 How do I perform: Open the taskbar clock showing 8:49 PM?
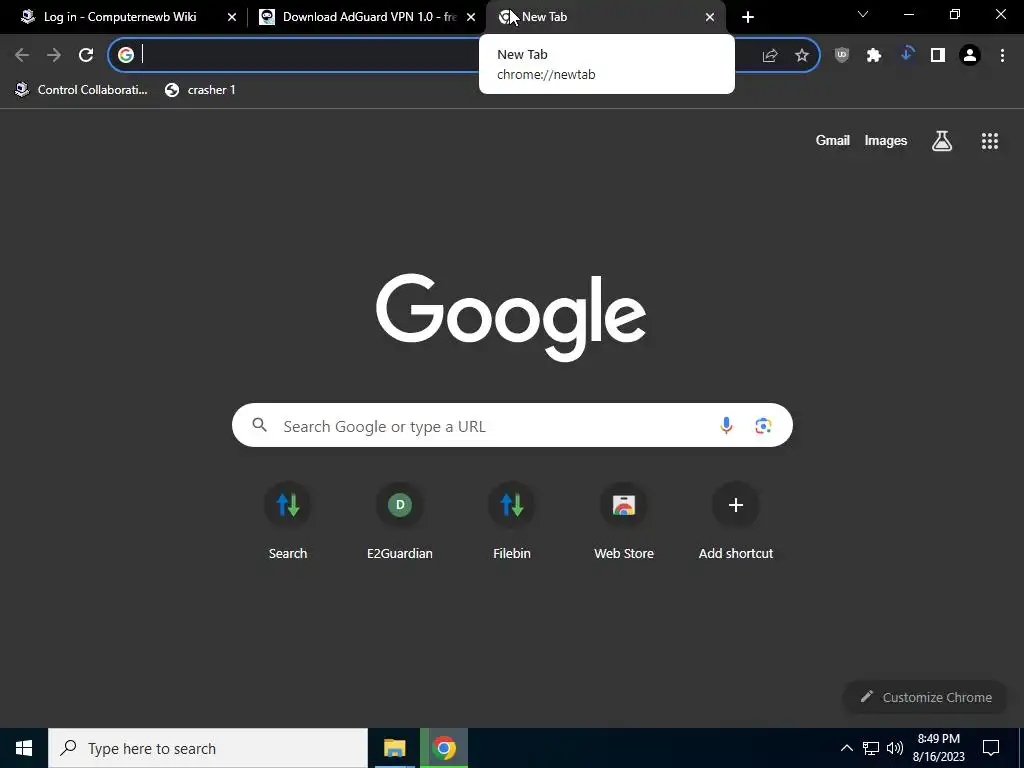click(938, 748)
